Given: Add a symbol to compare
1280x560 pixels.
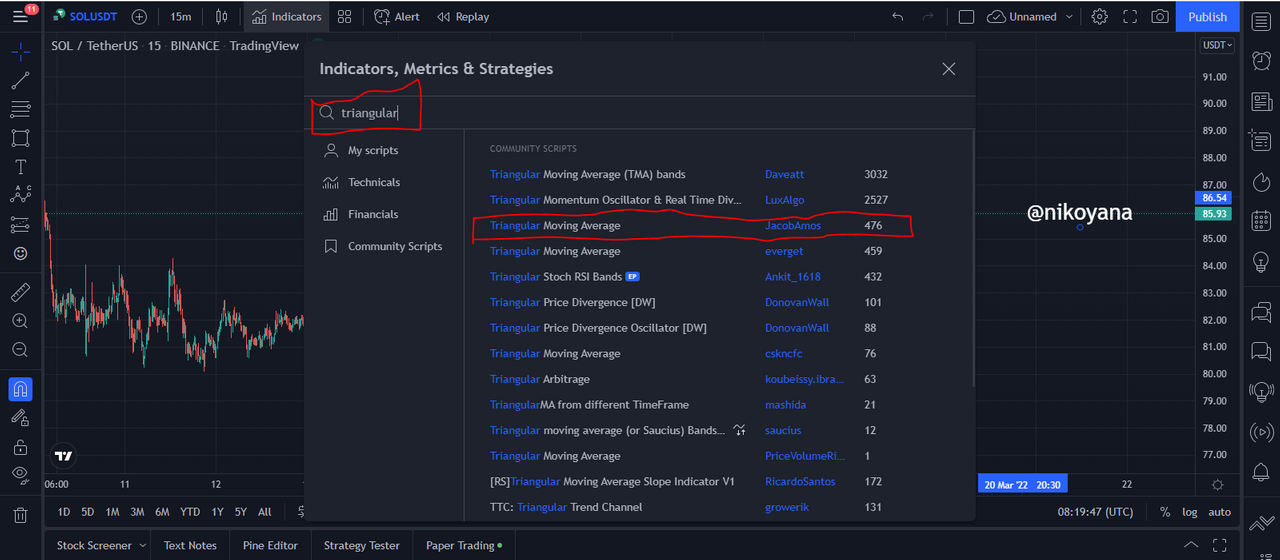Looking at the screenshot, I should pyautogui.click(x=139, y=17).
